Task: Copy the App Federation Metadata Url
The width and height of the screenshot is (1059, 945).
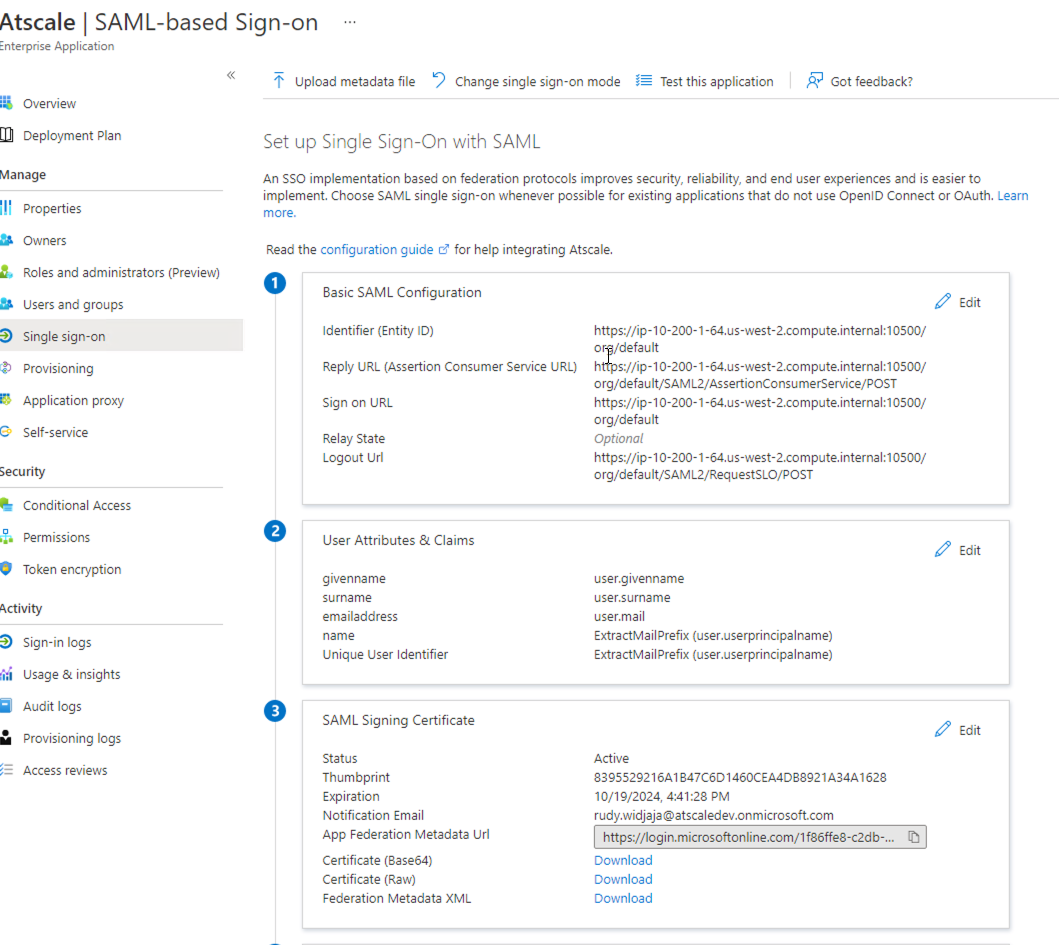Action: [x=914, y=837]
